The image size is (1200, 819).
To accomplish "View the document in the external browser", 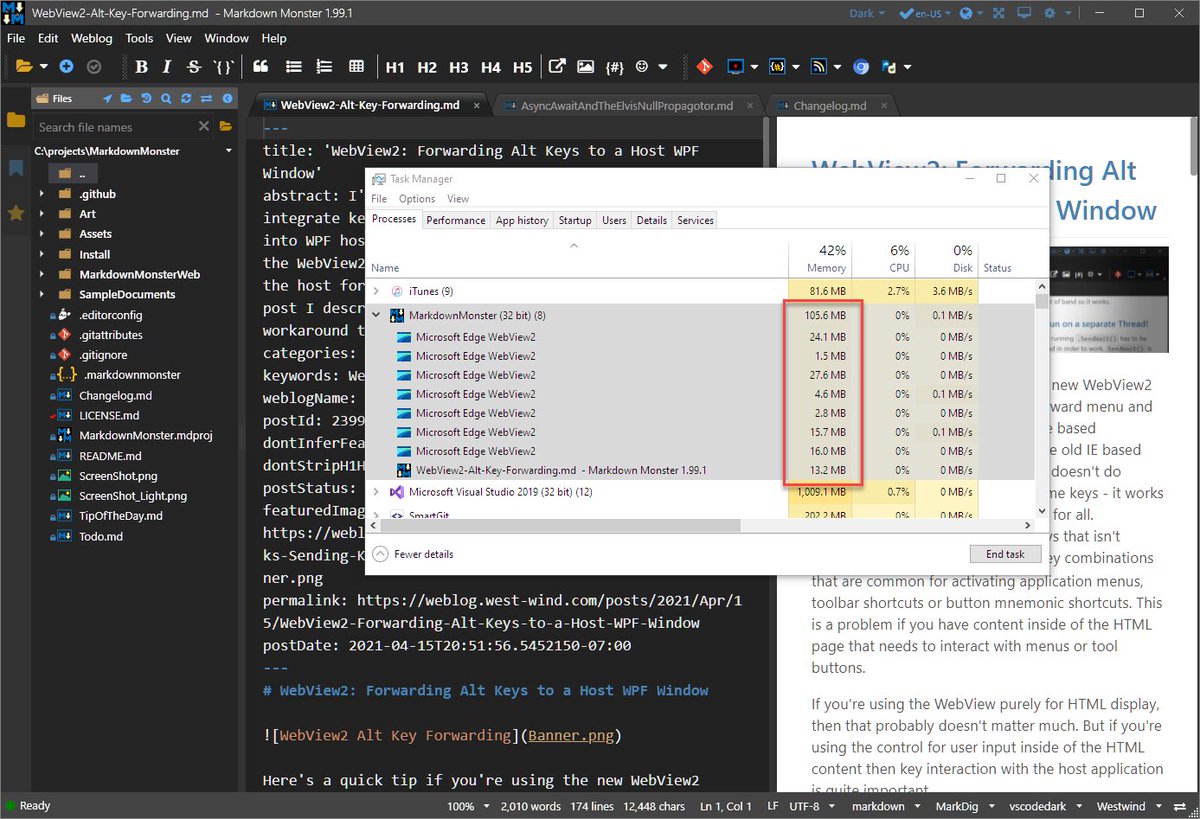I will (861, 67).
